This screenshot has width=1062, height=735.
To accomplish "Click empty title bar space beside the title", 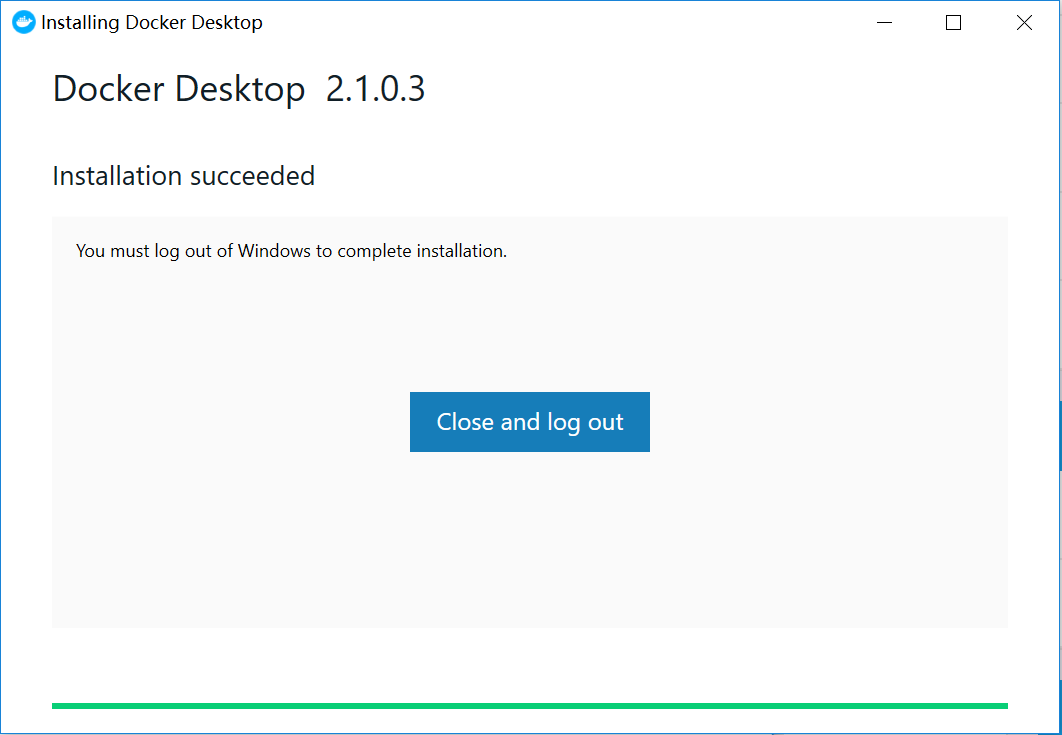I will pyautogui.click(x=560, y=22).
